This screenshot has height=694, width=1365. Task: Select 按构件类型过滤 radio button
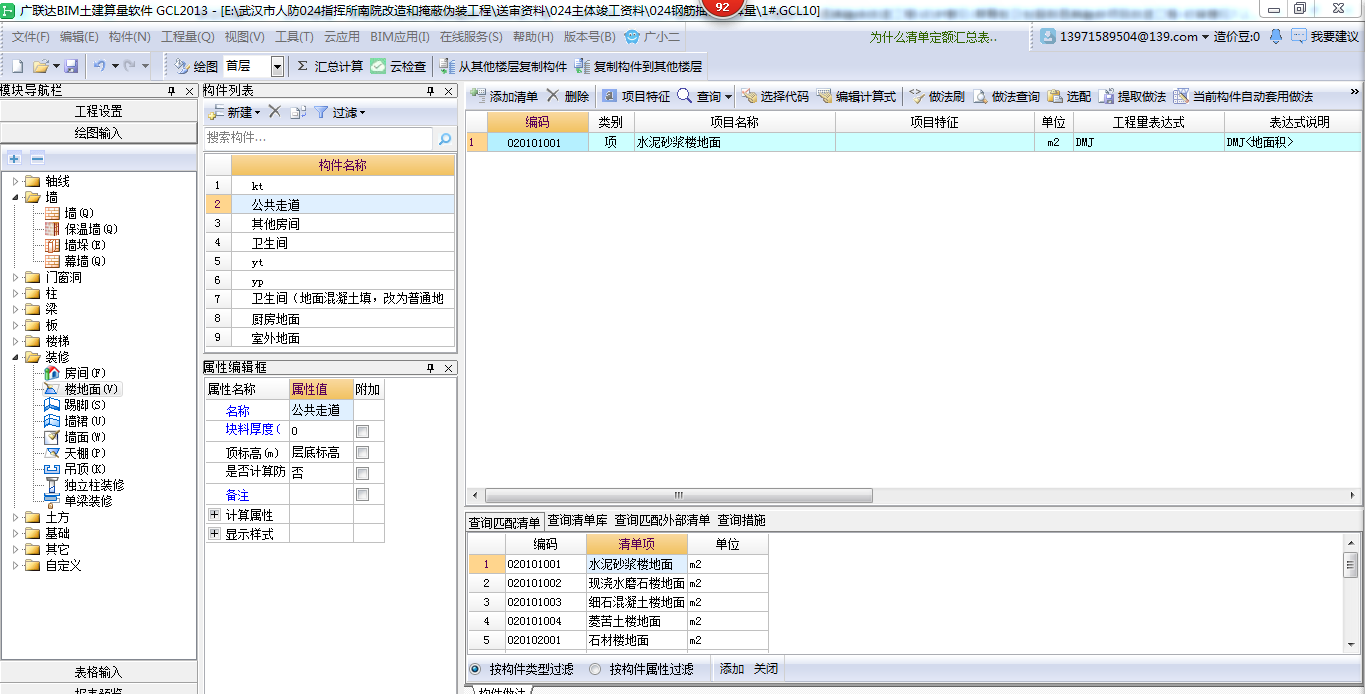(x=475, y=669)
